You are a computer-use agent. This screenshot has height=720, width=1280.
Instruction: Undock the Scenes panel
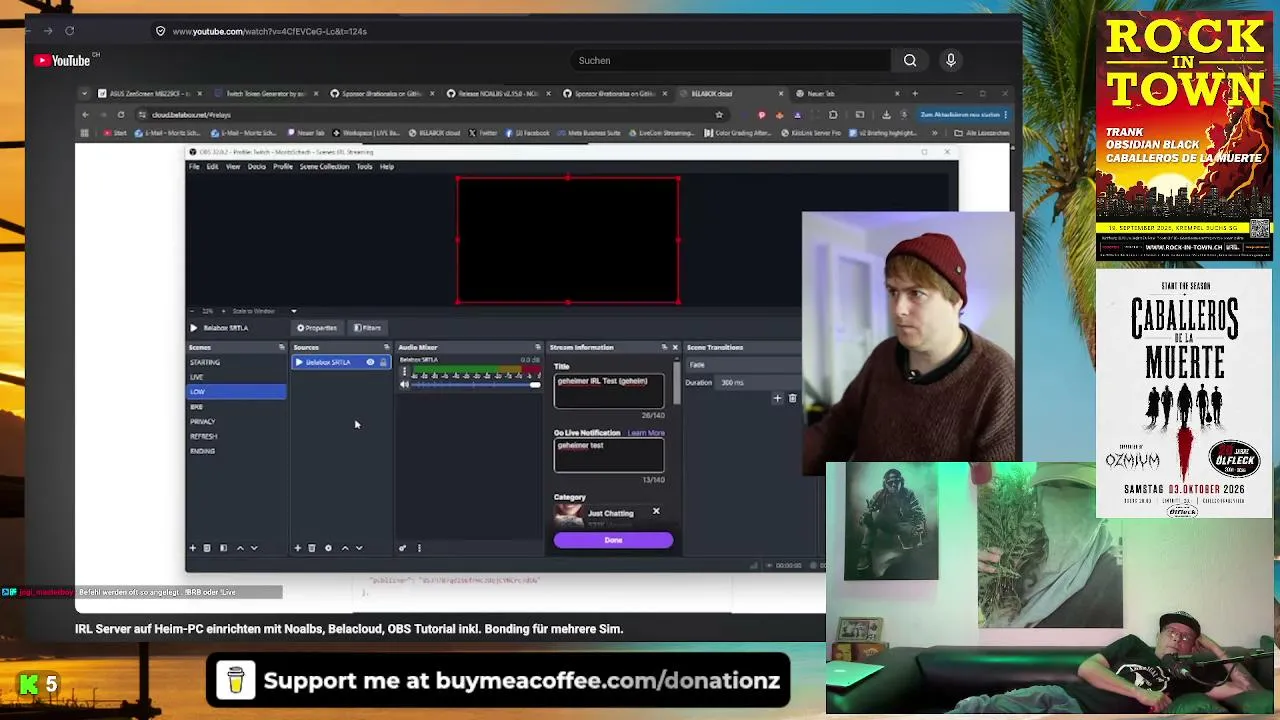click(281, 347)
